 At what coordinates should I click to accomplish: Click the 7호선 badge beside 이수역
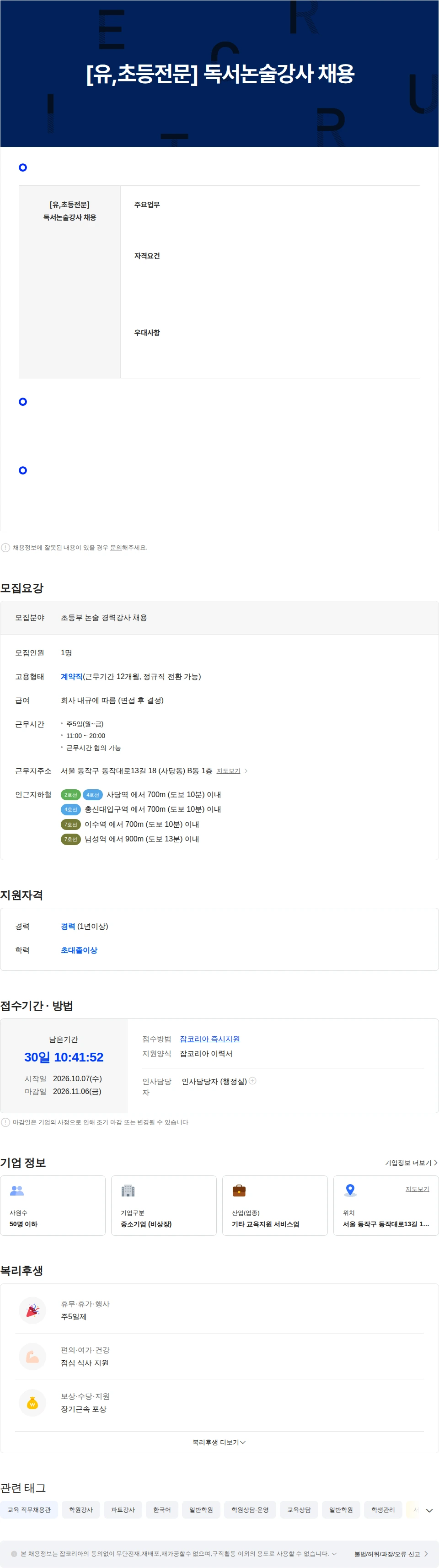[70, 824]
